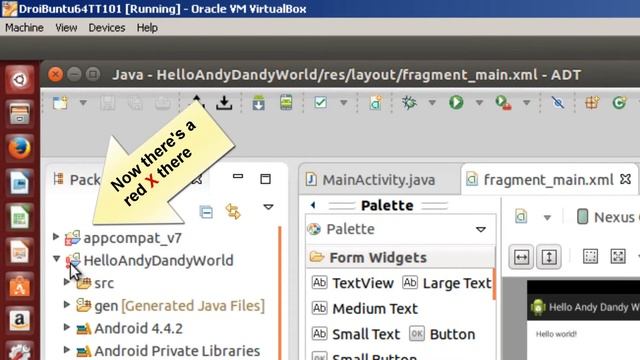
Task: Collapse the HelloAndyDandyWorld project
Action: pos(57,259)
